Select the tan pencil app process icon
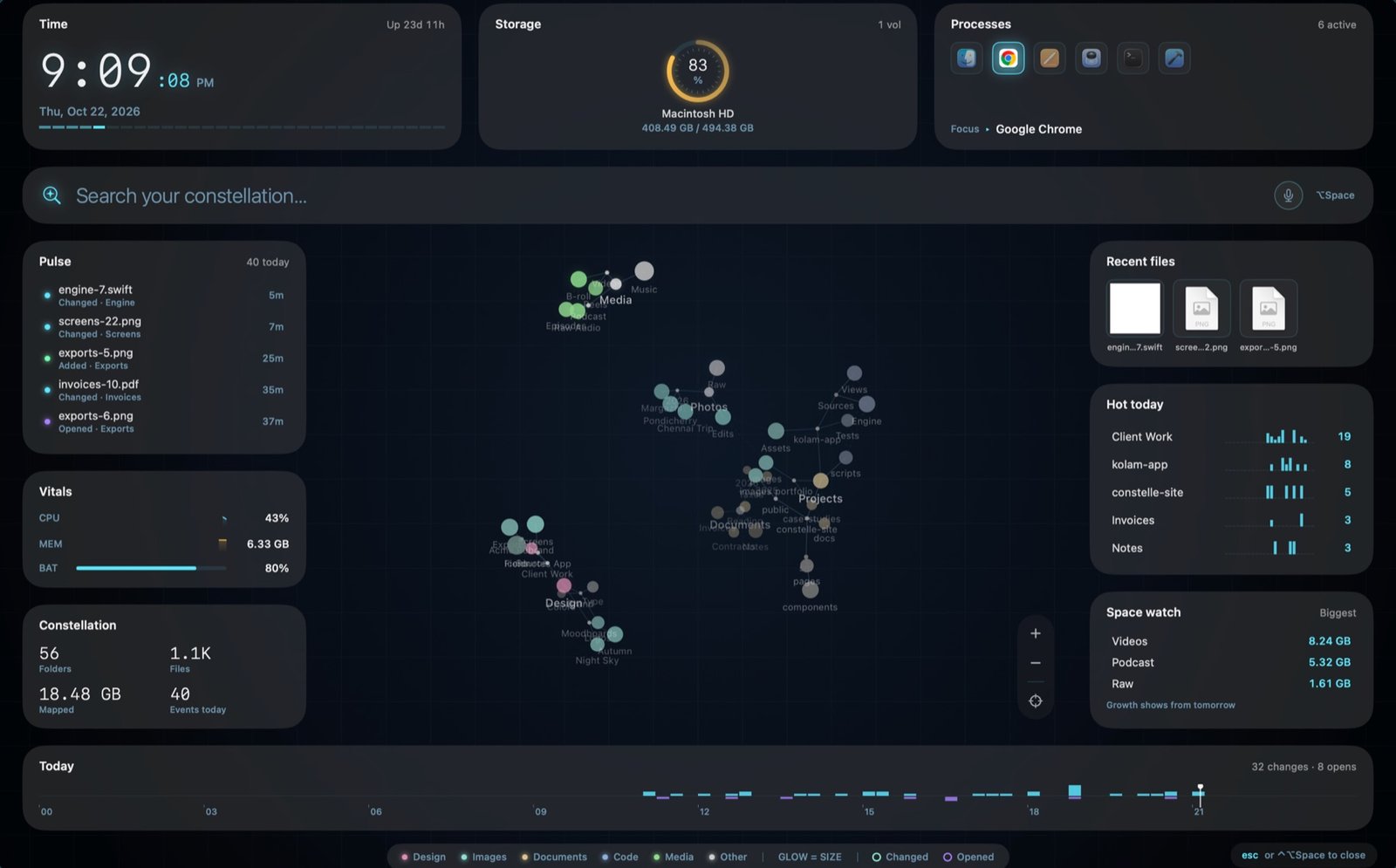The height and width of the screenshot is (868, 1396). click(x=1050, y=58)
